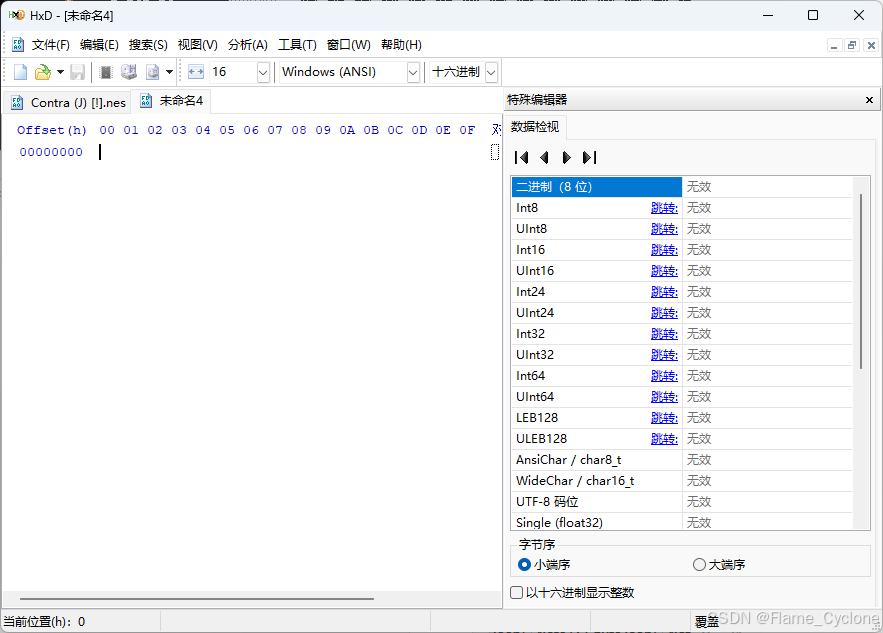Open the 十六进制 offset base dropdown

click(489, 71)
